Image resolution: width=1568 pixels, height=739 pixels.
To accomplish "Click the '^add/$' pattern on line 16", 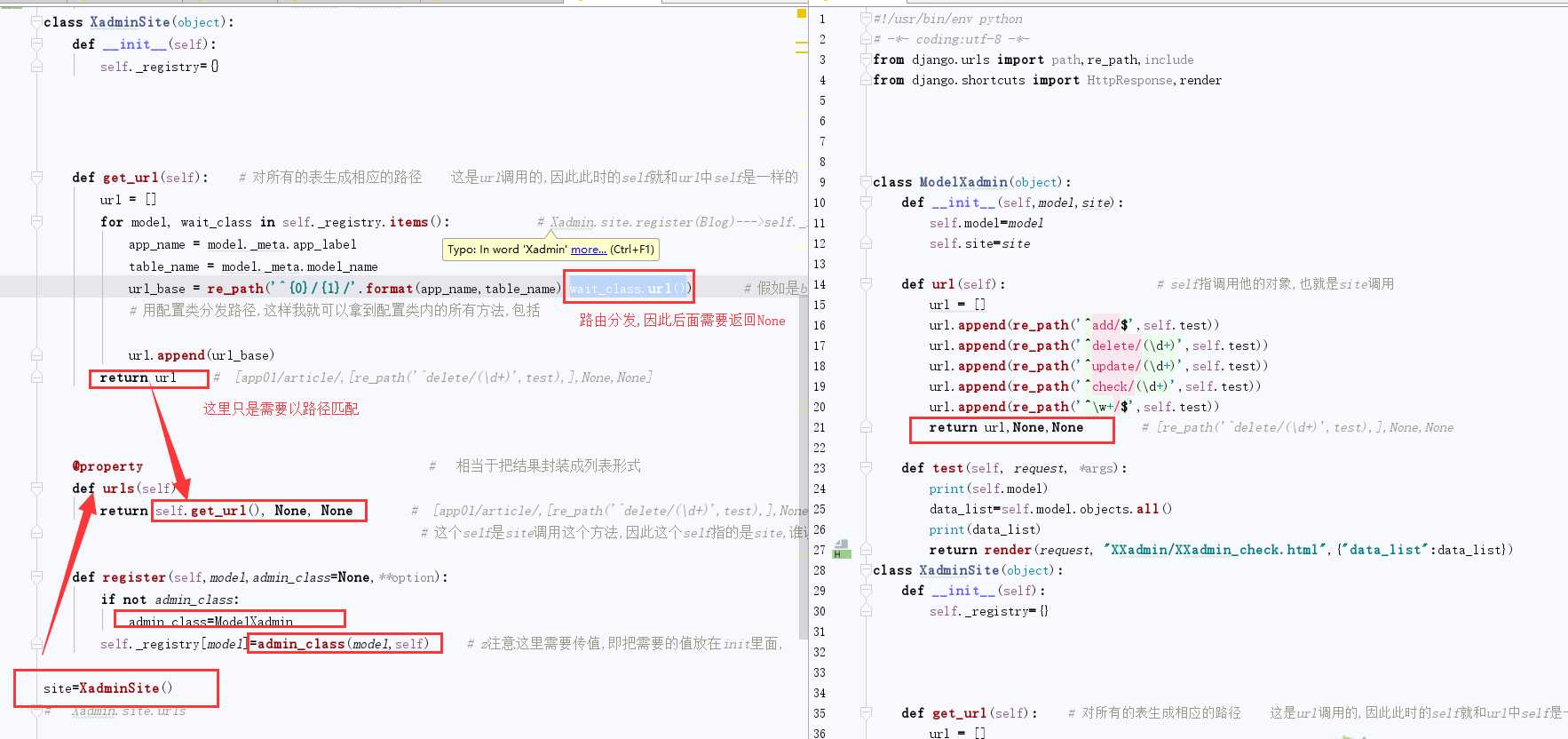I will [1108, 325].
